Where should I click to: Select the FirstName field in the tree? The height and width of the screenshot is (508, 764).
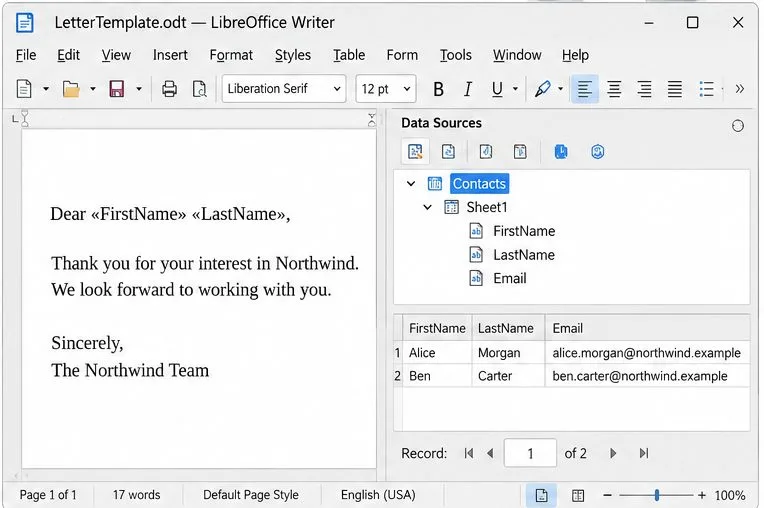point(524,231)
